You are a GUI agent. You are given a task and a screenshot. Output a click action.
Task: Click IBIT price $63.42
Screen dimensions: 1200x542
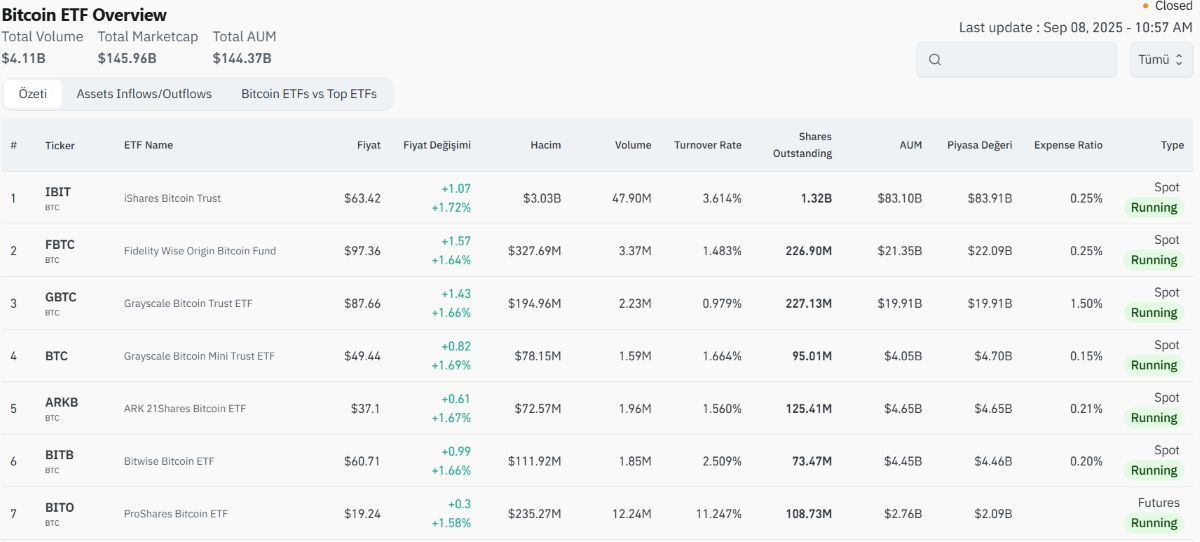[362, 198]
